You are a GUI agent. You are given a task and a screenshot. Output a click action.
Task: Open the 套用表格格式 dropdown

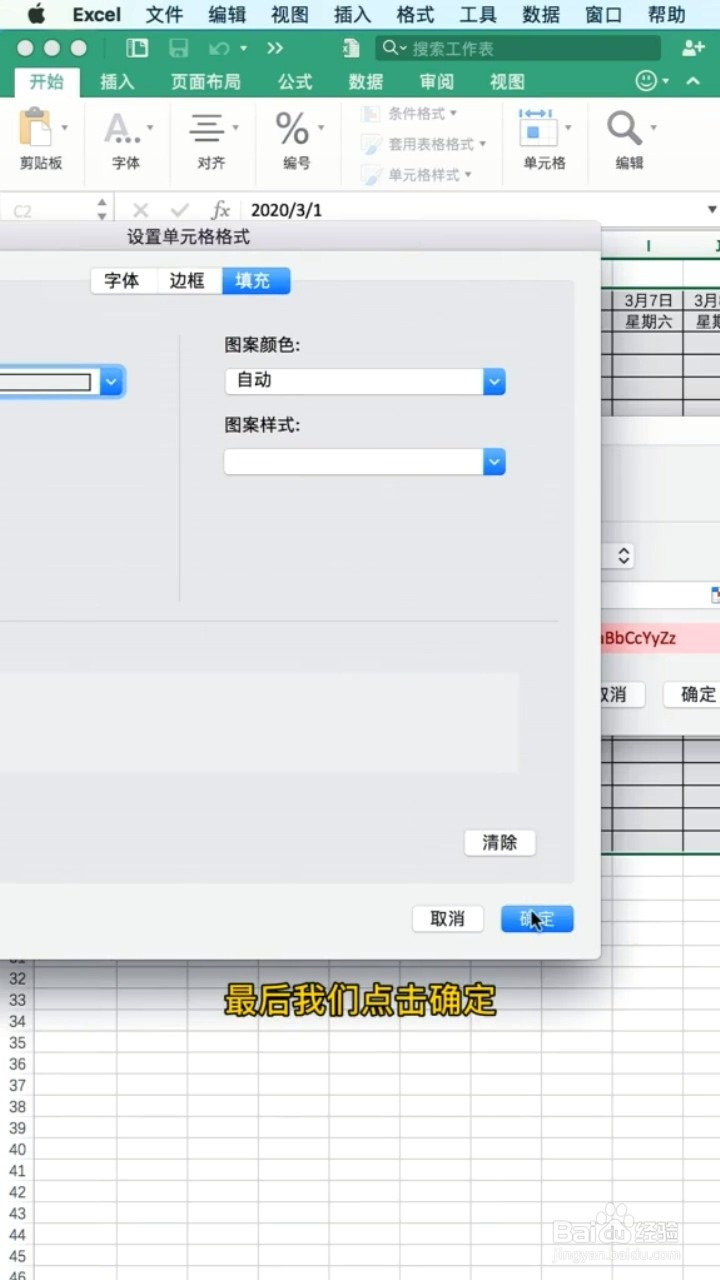click(423, 144)
